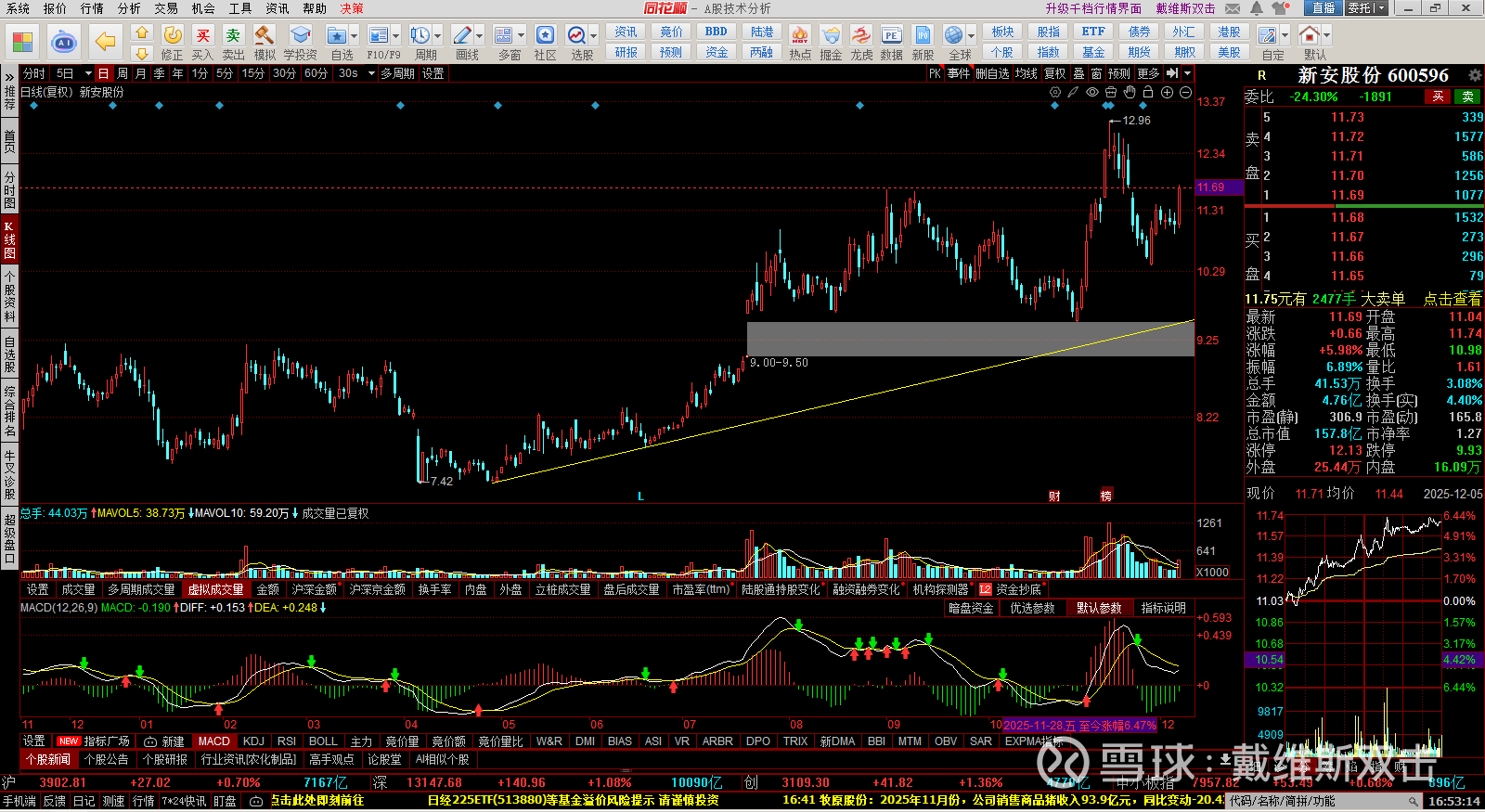Viewport: 1485px width, 812px height.
Task: Click the 热点 hot topics flame icon
Action: coord(799,35)
